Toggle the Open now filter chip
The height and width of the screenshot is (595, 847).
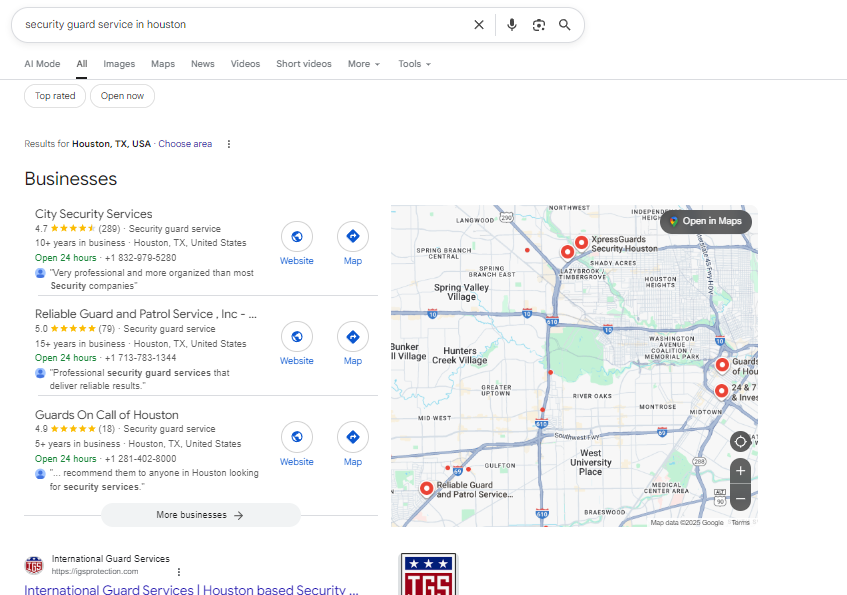[122, 96]
